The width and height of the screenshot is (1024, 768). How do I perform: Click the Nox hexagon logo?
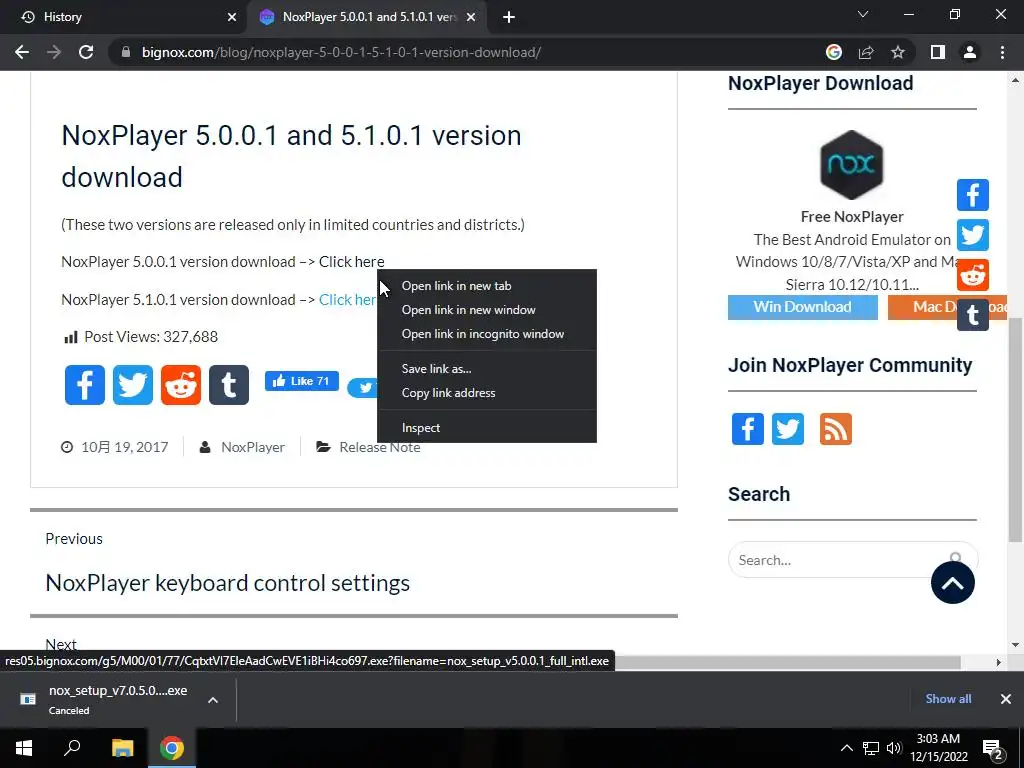pos(852,165)
